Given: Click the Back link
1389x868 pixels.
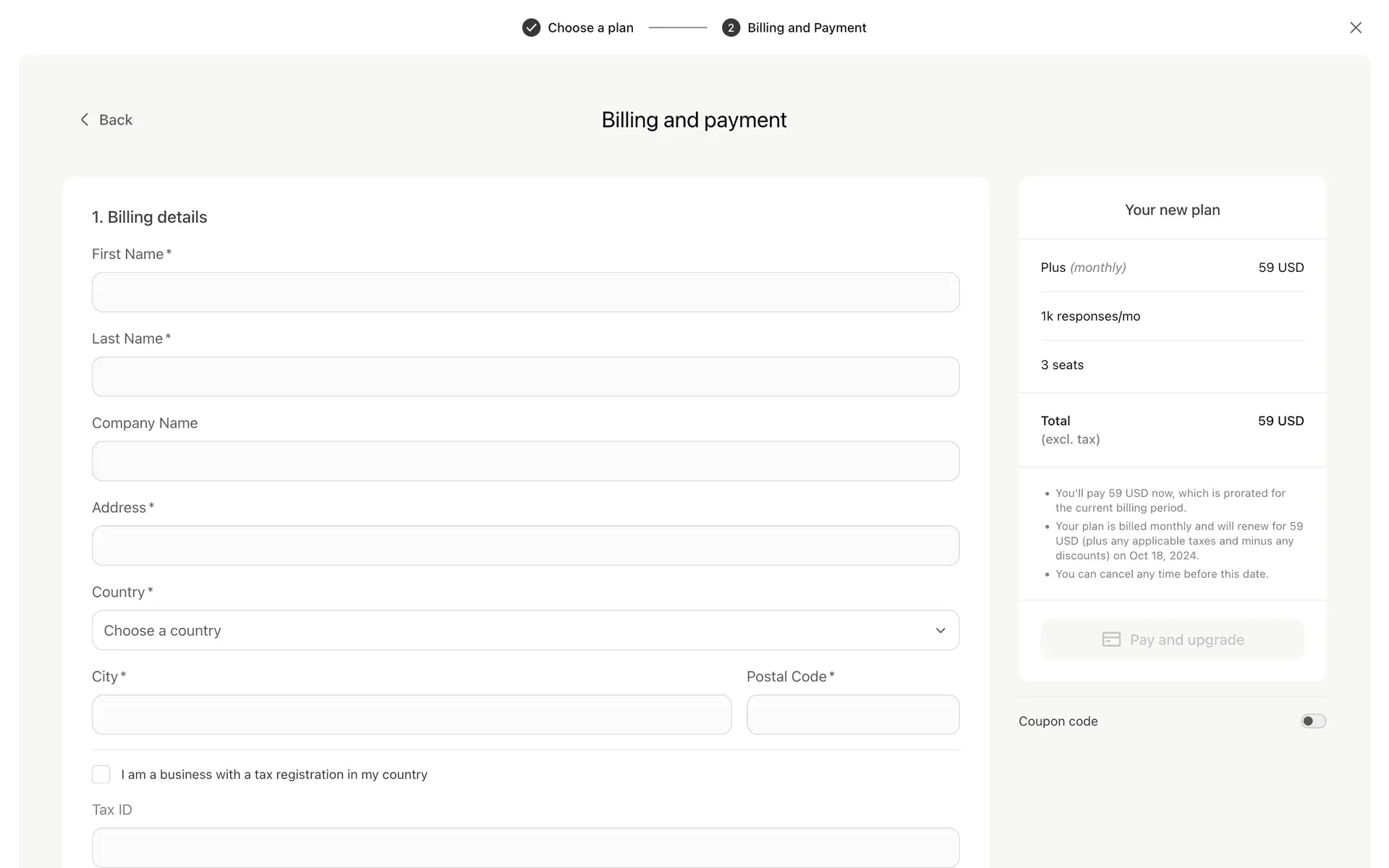Looking at the screenshot, I should (116, 119).
